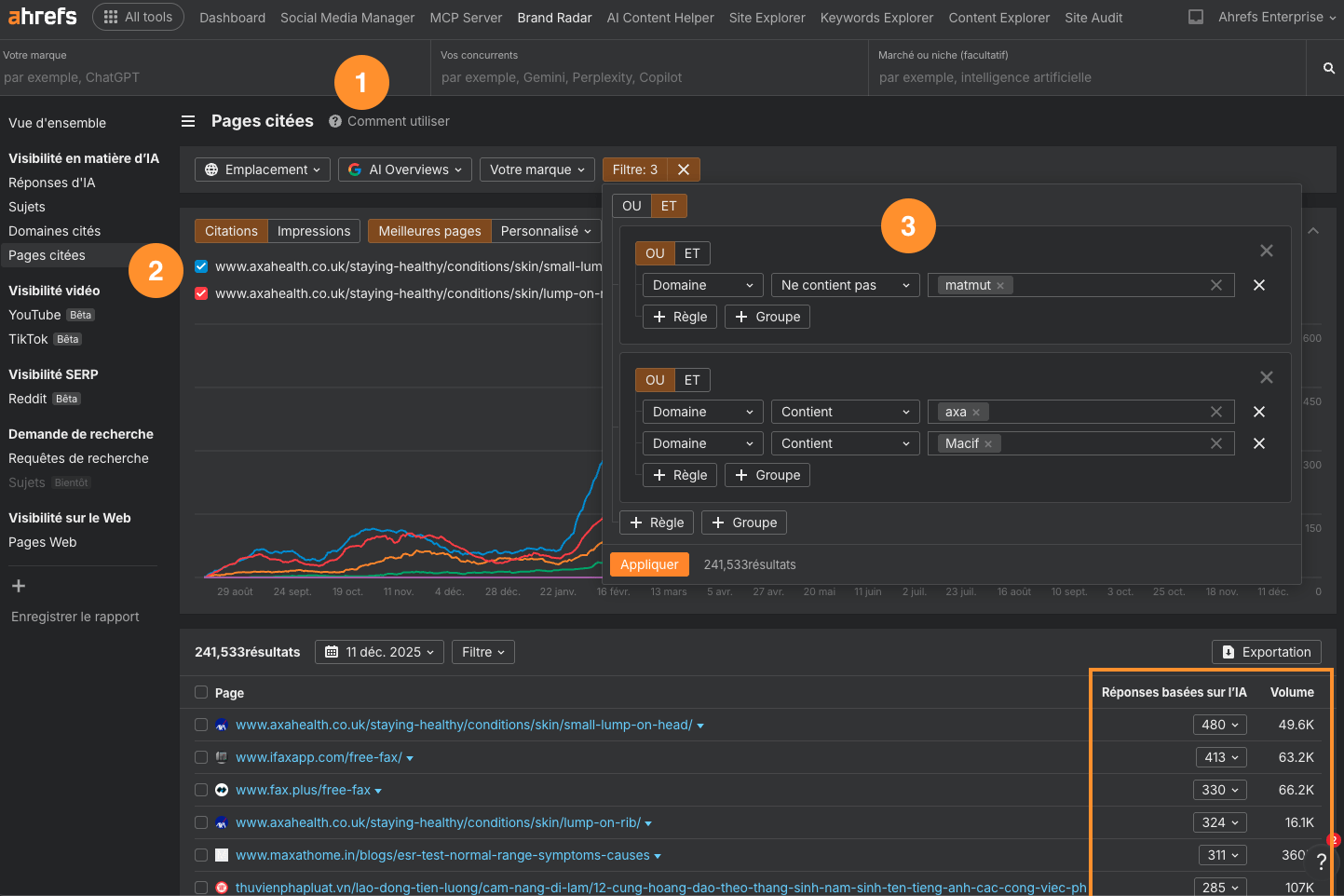Click the Ahrefs logo
Viewport: 1344px width, 896px height.
[43, 17]
